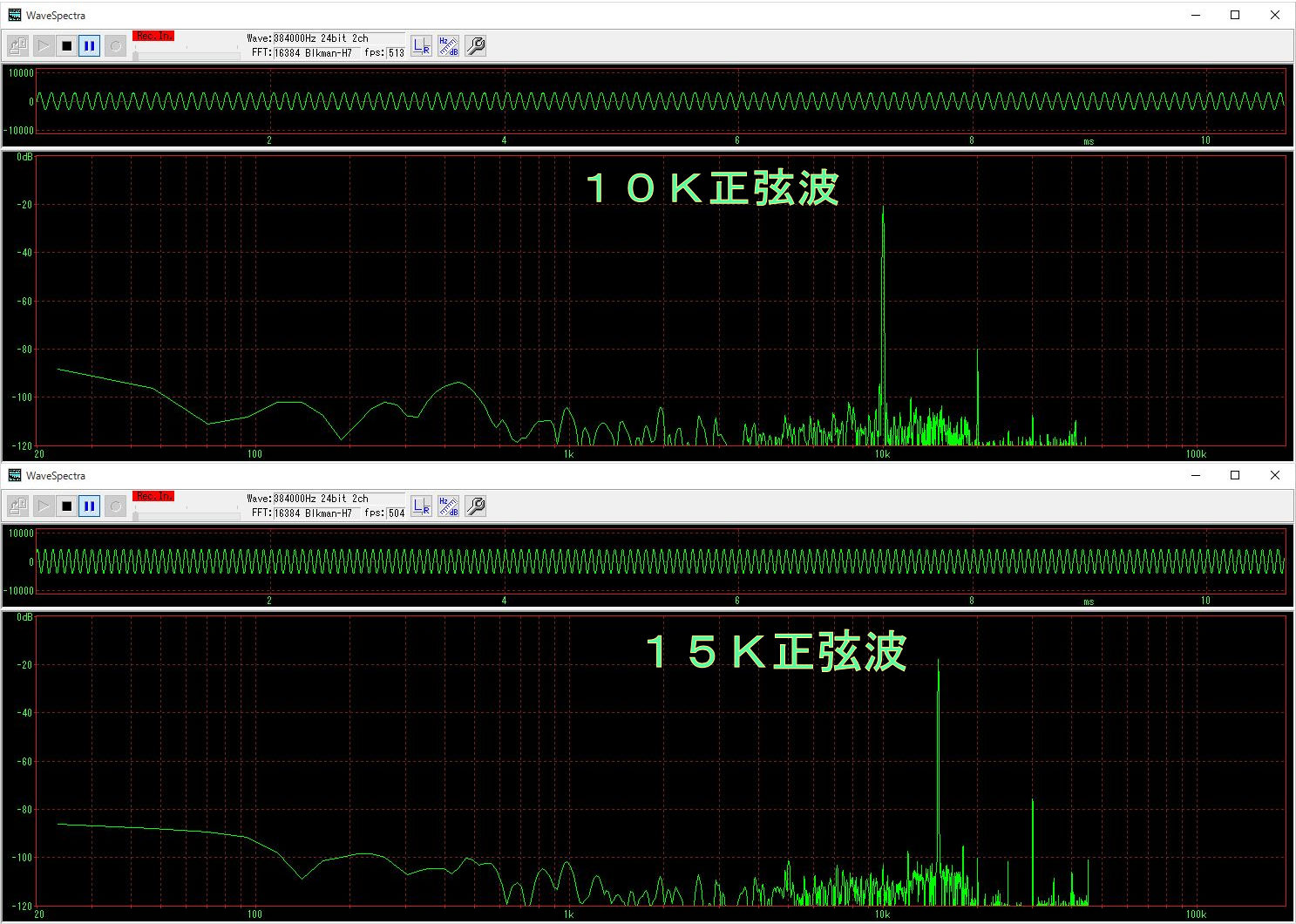
Task: Minimize the bottom WaveSpectra window
Action: point(1196,475)
